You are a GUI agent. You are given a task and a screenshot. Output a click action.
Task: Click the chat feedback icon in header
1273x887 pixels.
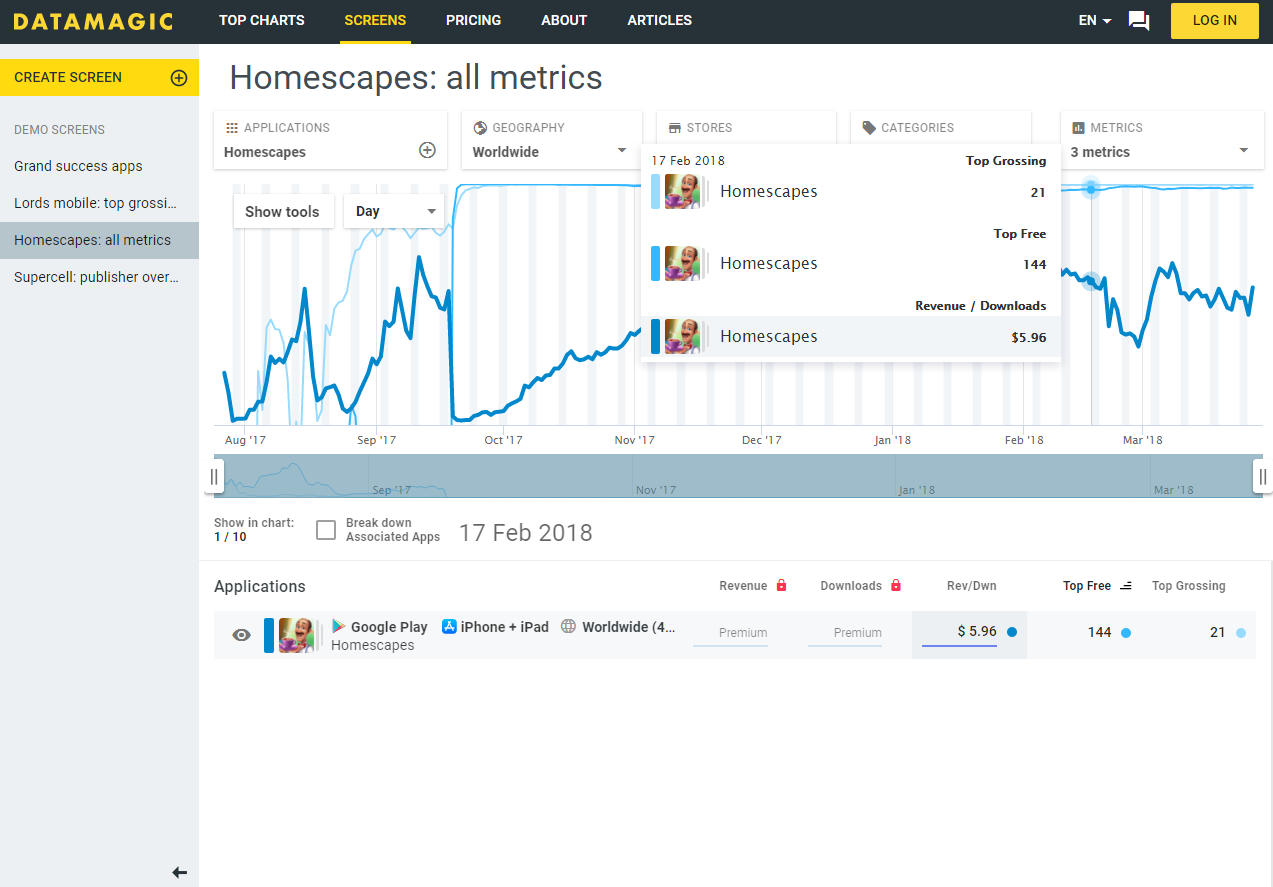point(1138,20)
